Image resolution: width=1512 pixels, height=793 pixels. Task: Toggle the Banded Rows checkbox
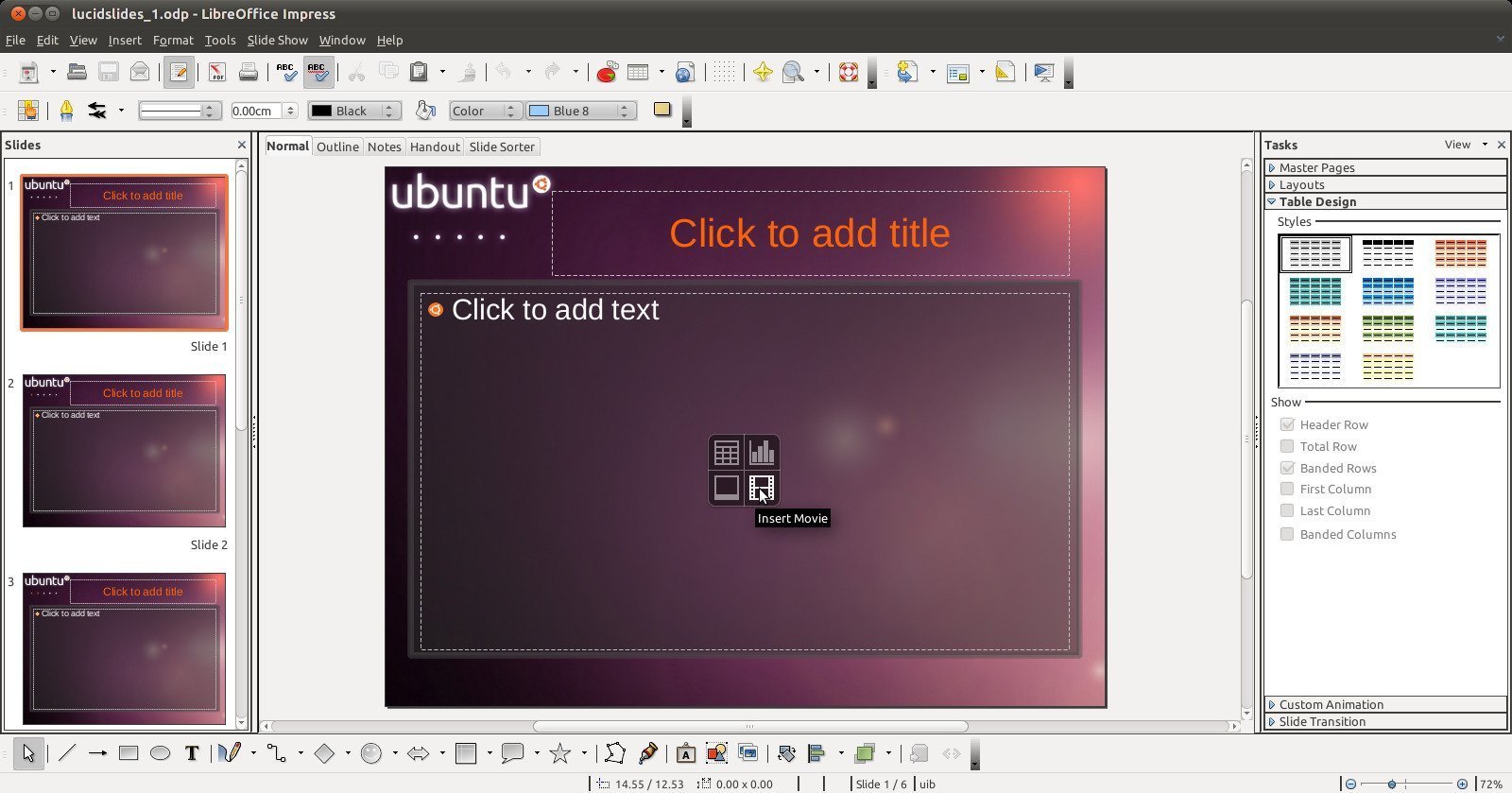click(1287, 468)
